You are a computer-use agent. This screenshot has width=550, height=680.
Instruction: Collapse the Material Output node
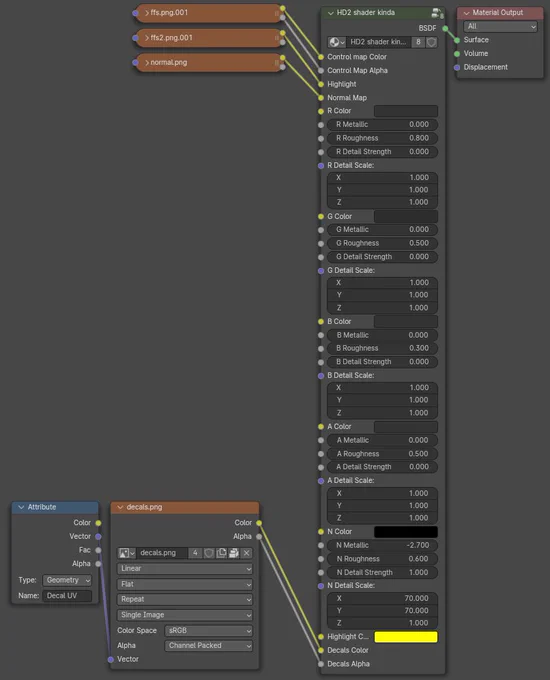tap(466, 13)
